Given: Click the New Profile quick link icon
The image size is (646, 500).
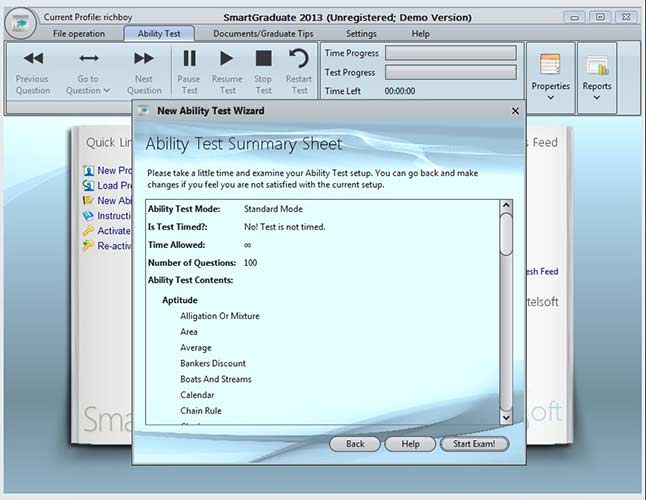Looking at the screenshot, I should 89,170.
